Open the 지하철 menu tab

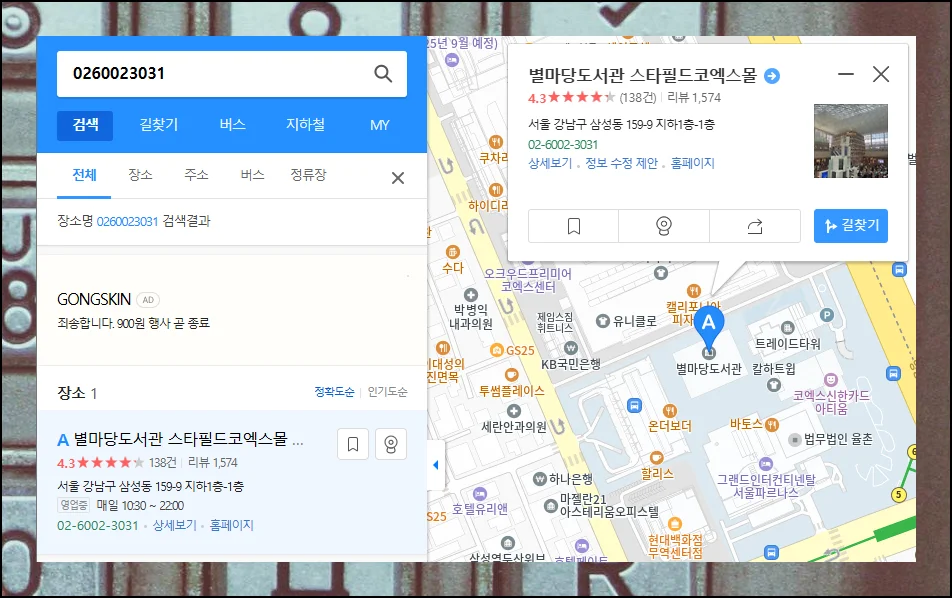(x=305, y=125)
